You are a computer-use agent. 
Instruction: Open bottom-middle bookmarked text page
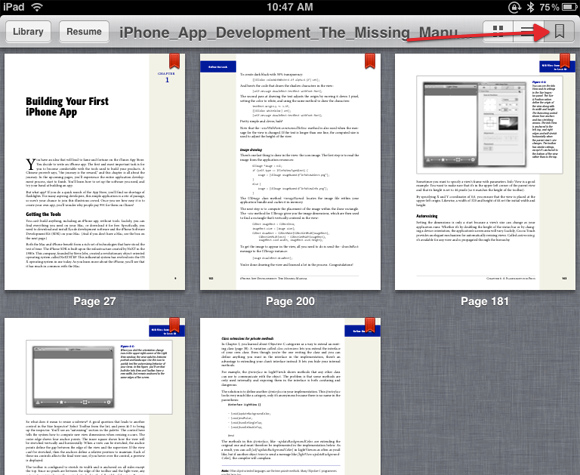pyautogui.click(x=290, y=397)
